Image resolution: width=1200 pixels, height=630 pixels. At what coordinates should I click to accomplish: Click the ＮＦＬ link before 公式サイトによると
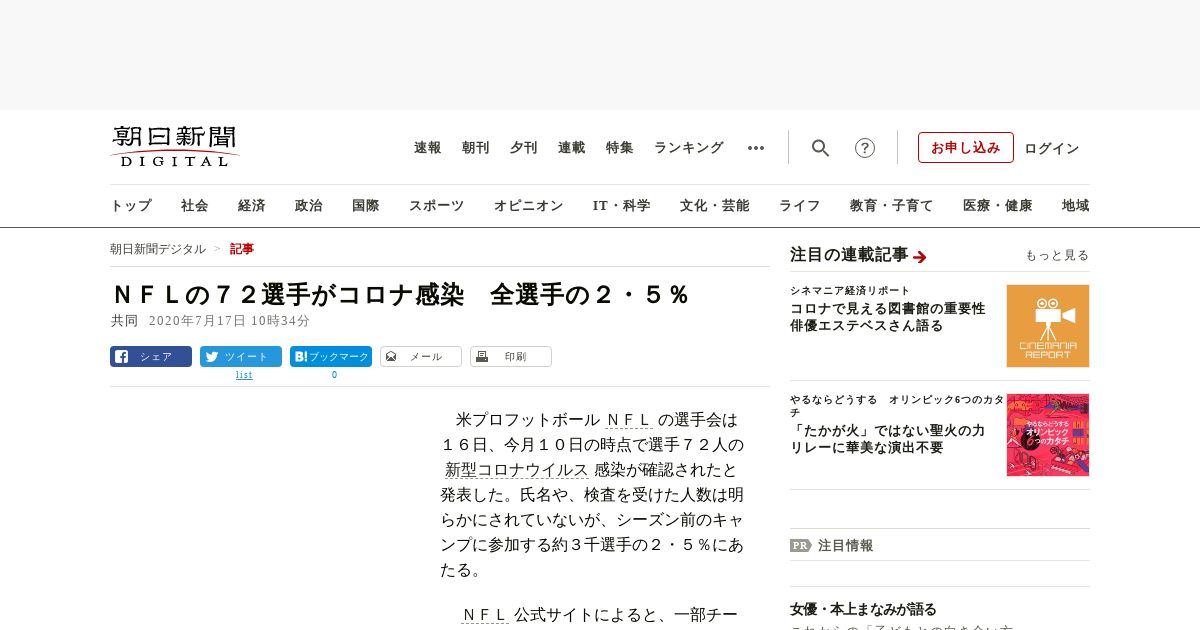point(485,615)
